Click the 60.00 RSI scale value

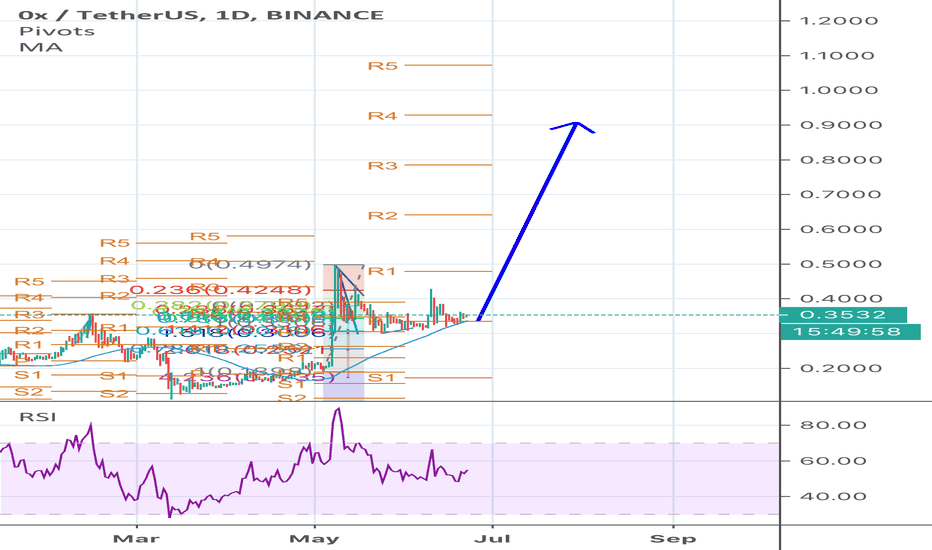pos(833,461)
